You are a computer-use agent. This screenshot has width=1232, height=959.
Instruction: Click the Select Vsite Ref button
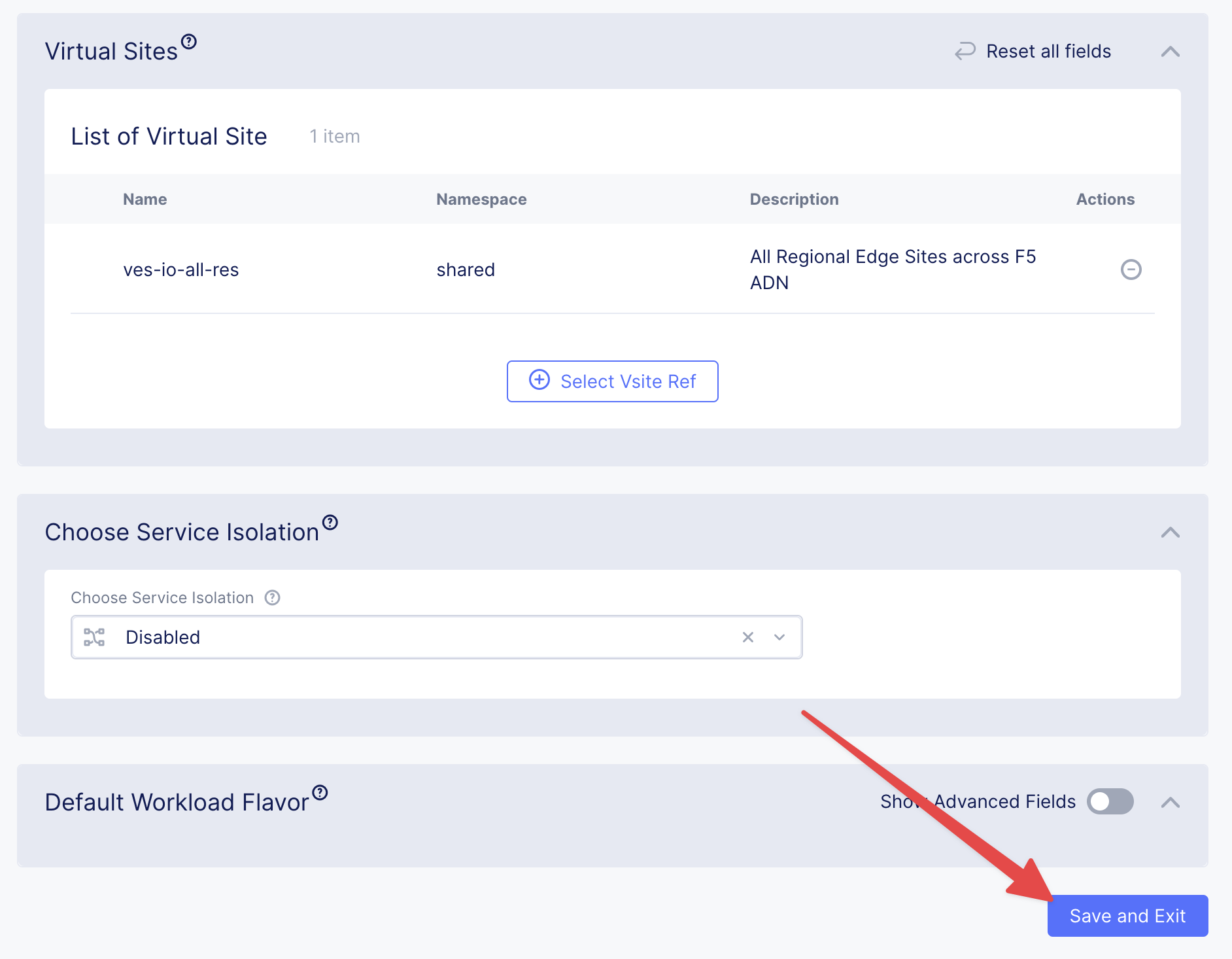613,381
